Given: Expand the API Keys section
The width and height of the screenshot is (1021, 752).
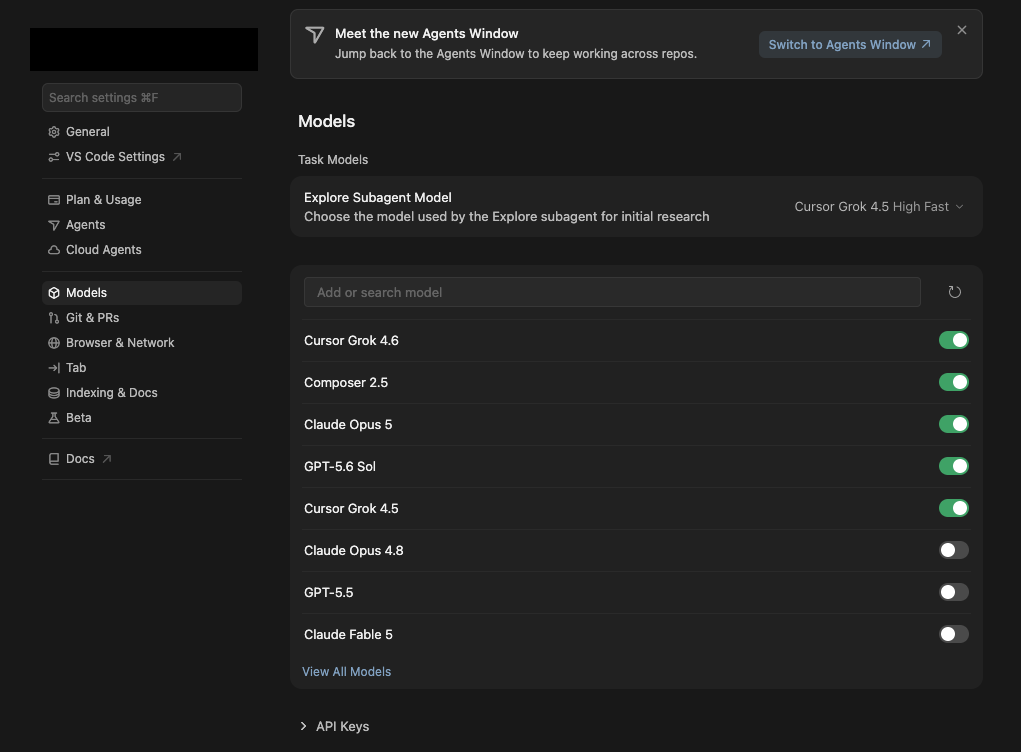Looking at the screenshot, I should [x=334, y=727].
